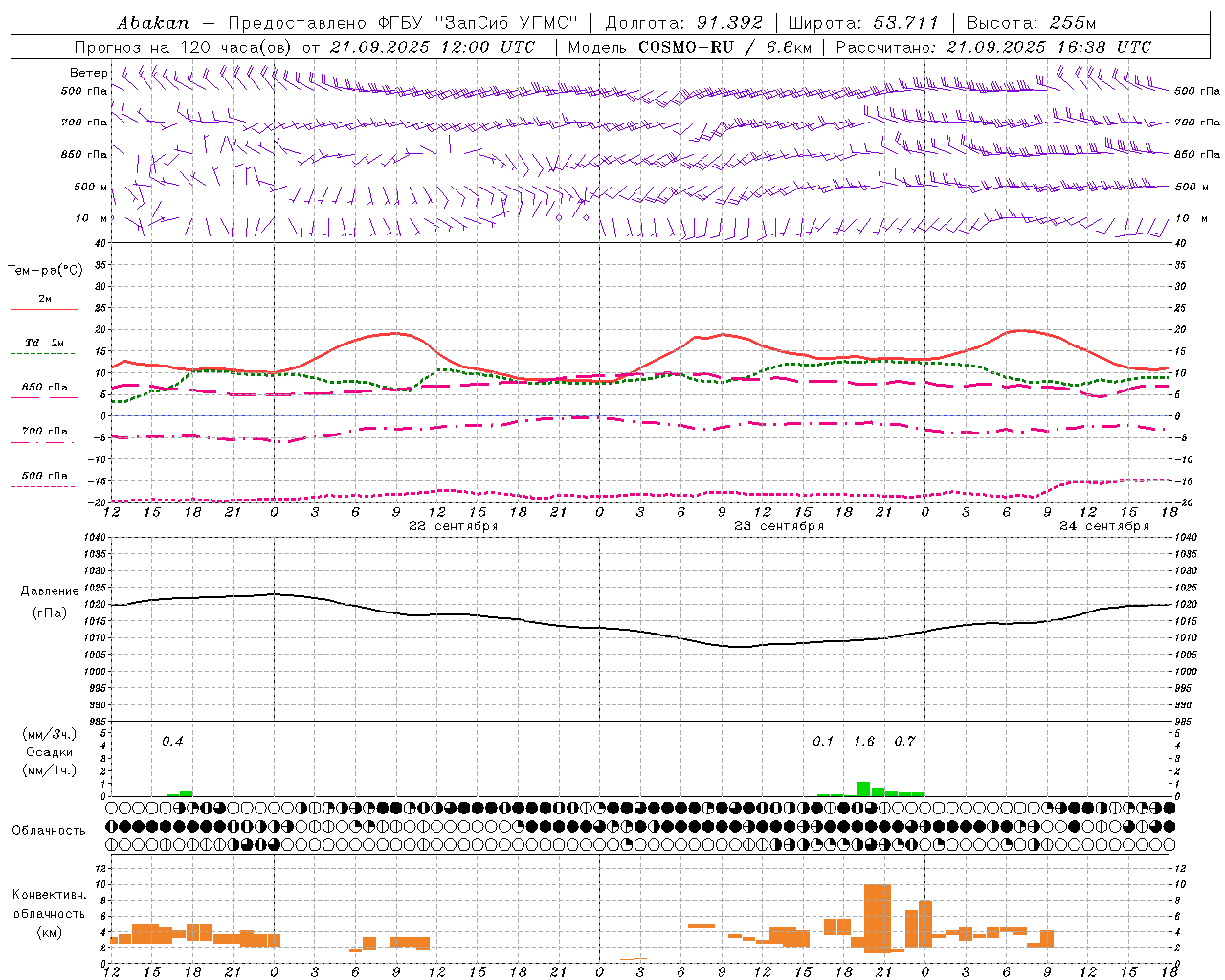Screen dimensions: 1225x980
Task: Click the 'Давление' pressure panel label
Action: (50, 591)
